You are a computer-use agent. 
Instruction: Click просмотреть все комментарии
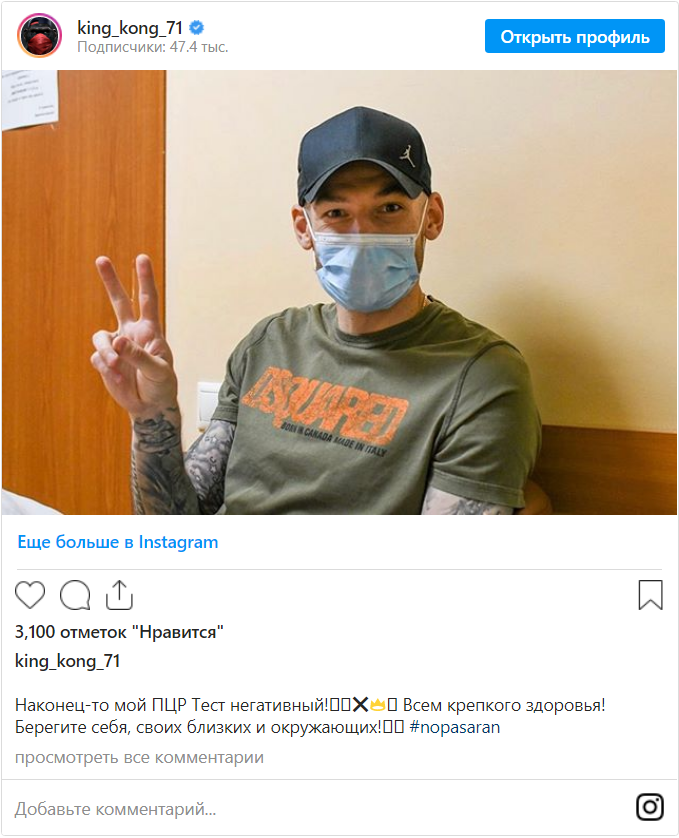tap(140, 757)
